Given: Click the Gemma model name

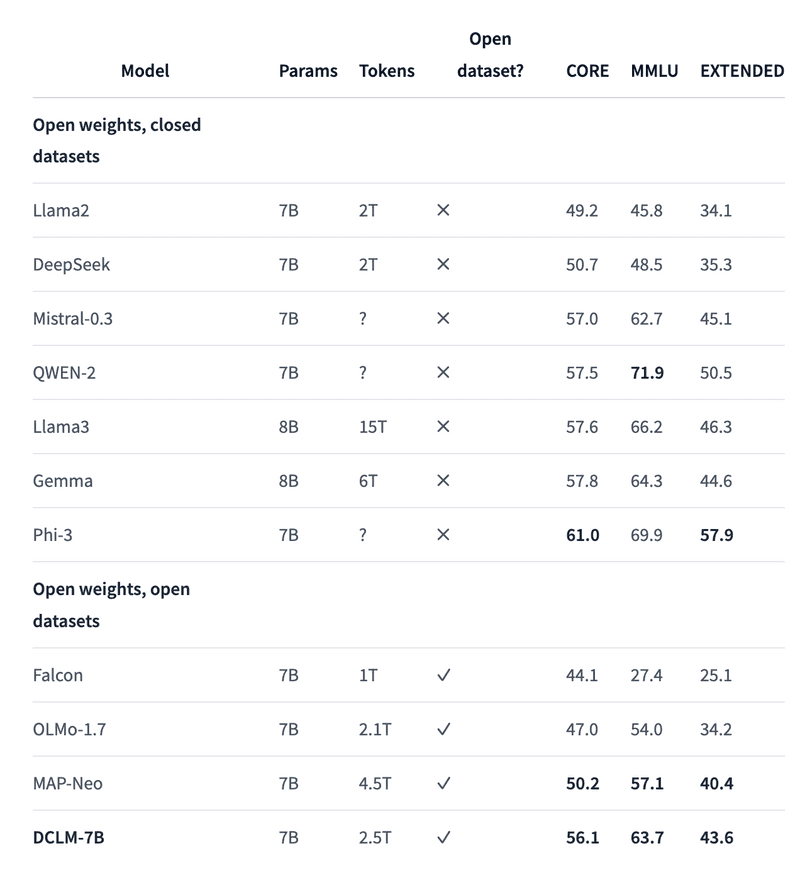Looking at the screenshot, I should click(63, 481).
